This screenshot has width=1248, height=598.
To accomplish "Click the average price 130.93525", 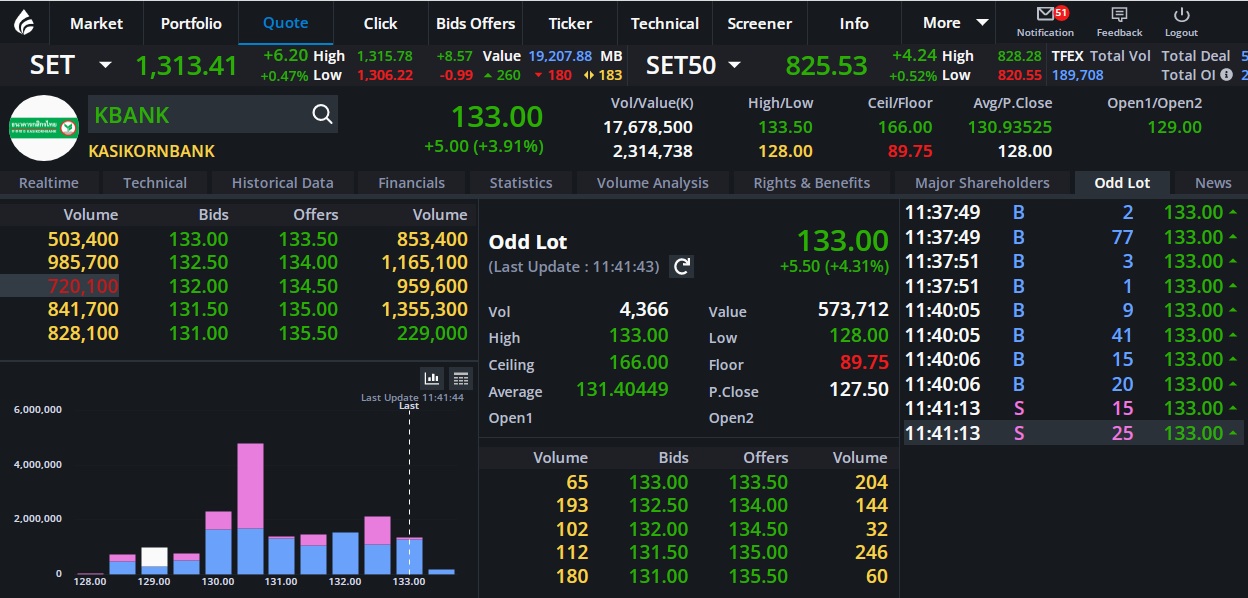I will point(1010,127).
